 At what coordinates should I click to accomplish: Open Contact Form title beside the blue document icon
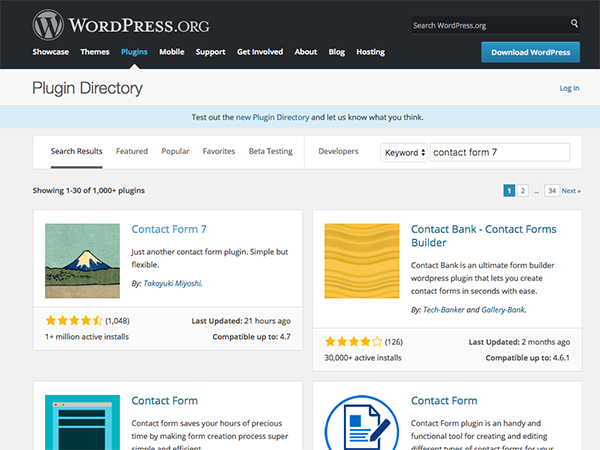tap(444, 401)
